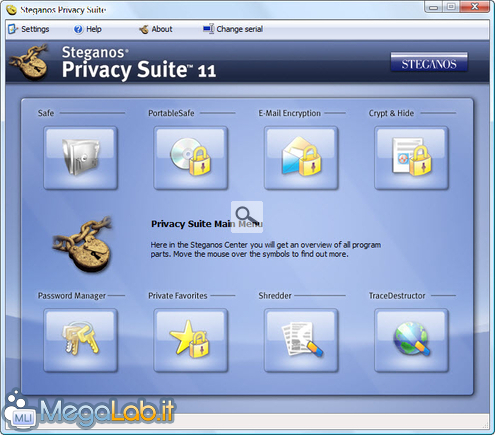Viewport: 495px width, 435px height.
Task: Open Crypt & Hide document lock icon
Action: click(411, 158)
